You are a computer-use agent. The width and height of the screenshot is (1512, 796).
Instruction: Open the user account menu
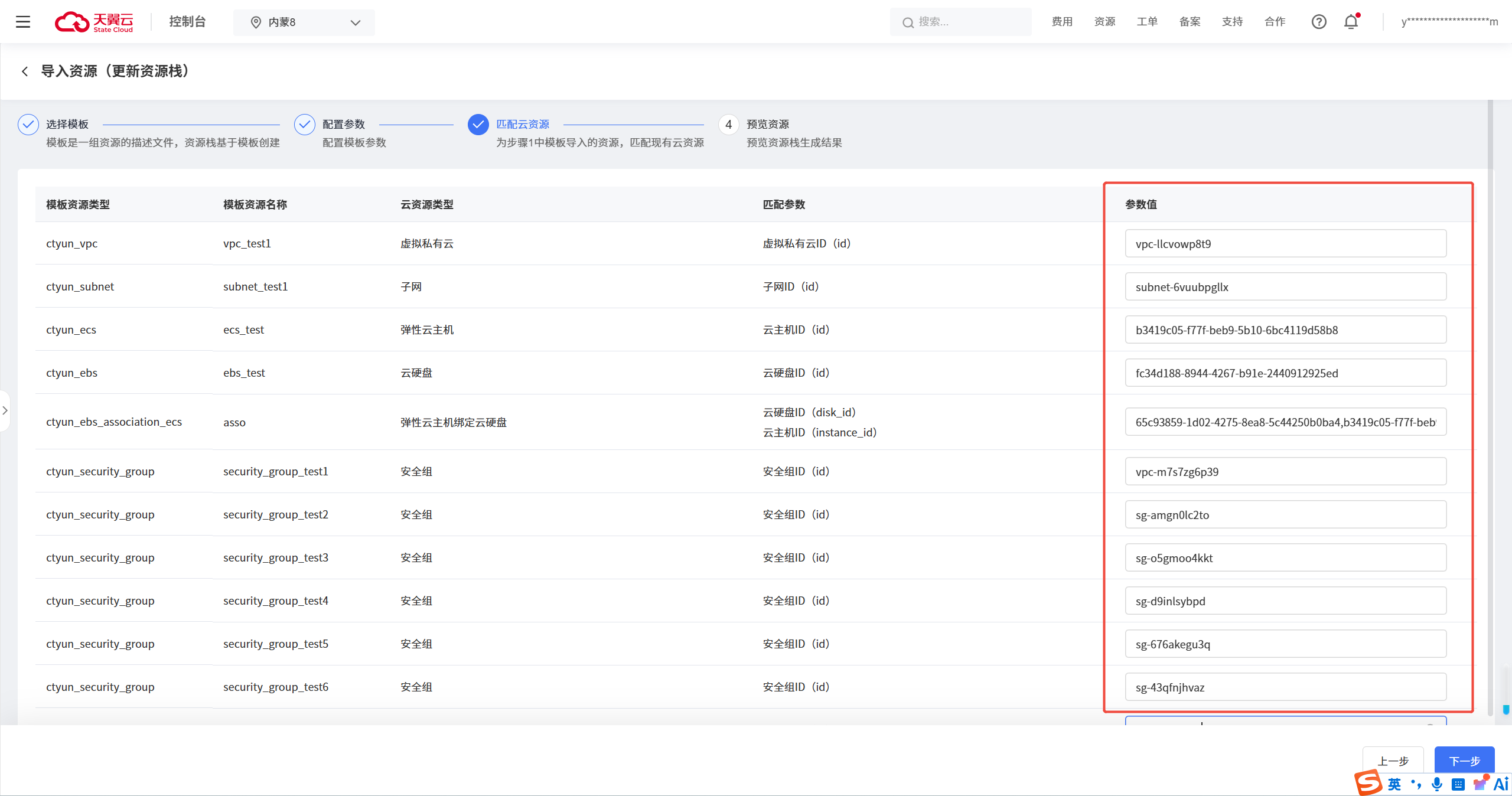click(1449, 22)
